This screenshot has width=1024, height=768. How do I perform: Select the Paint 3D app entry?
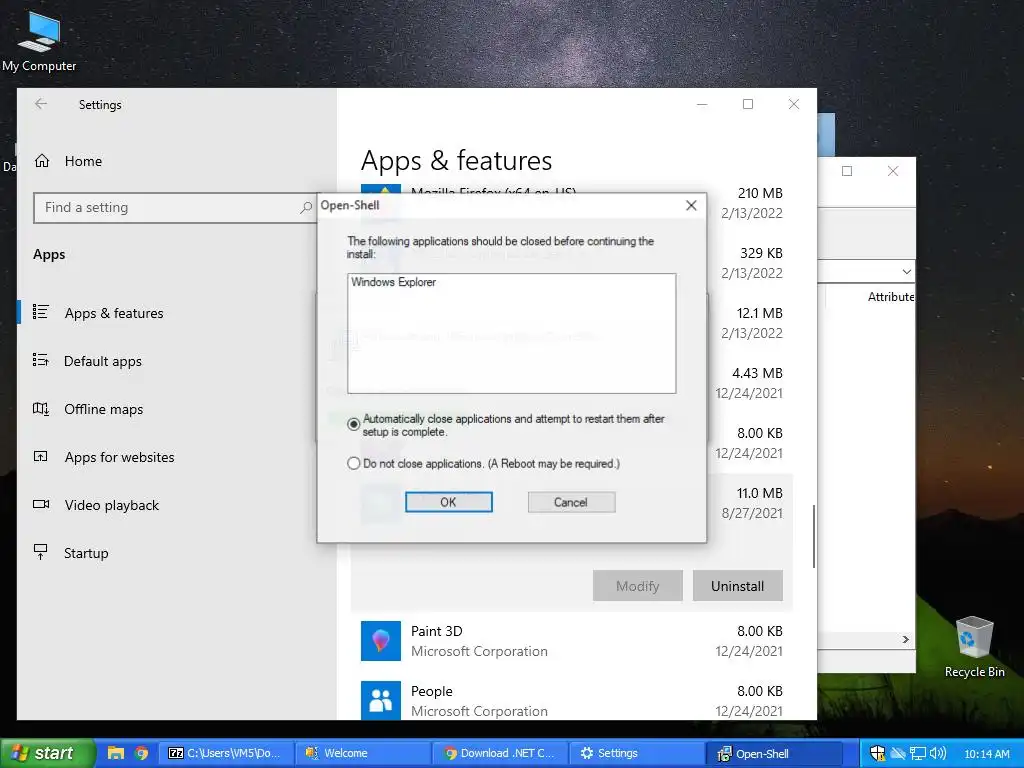[572, 641]
